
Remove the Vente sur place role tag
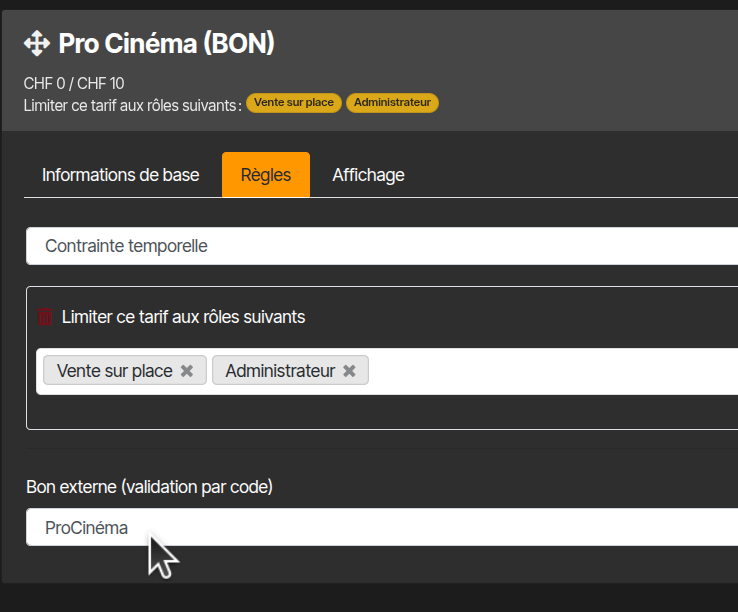(x=187, y=371)
